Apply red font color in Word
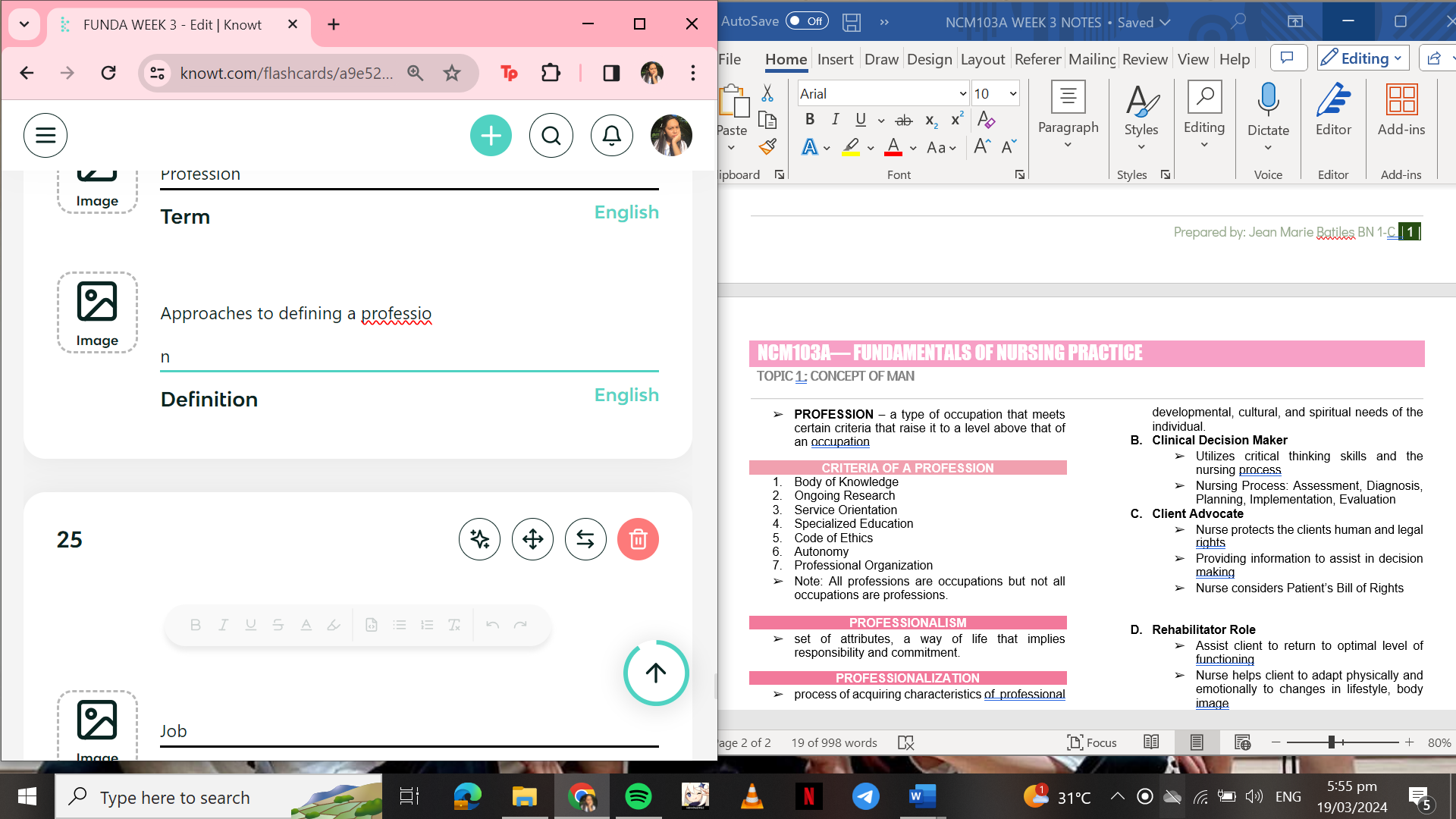This screenshot has width=1456, height=819. pos(893,146)
